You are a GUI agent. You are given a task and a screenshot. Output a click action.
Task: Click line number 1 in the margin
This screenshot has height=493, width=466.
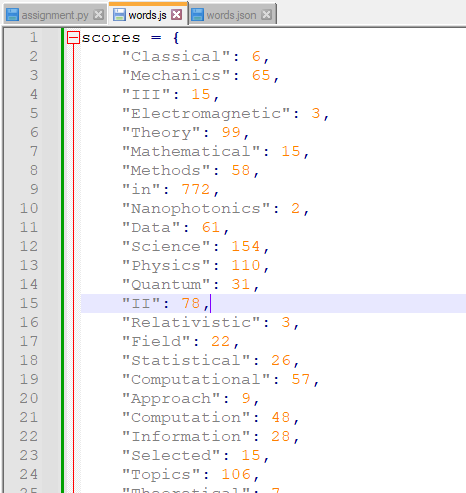tap(34, 37)
